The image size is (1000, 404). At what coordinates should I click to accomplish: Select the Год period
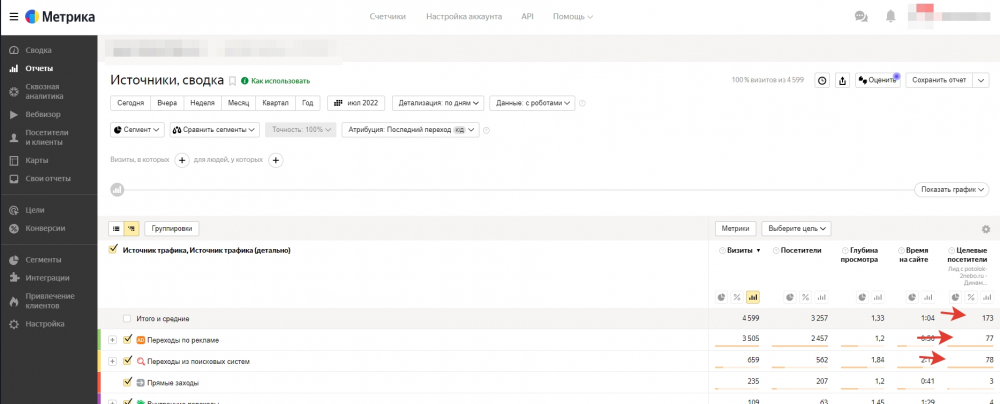[307, 103]
